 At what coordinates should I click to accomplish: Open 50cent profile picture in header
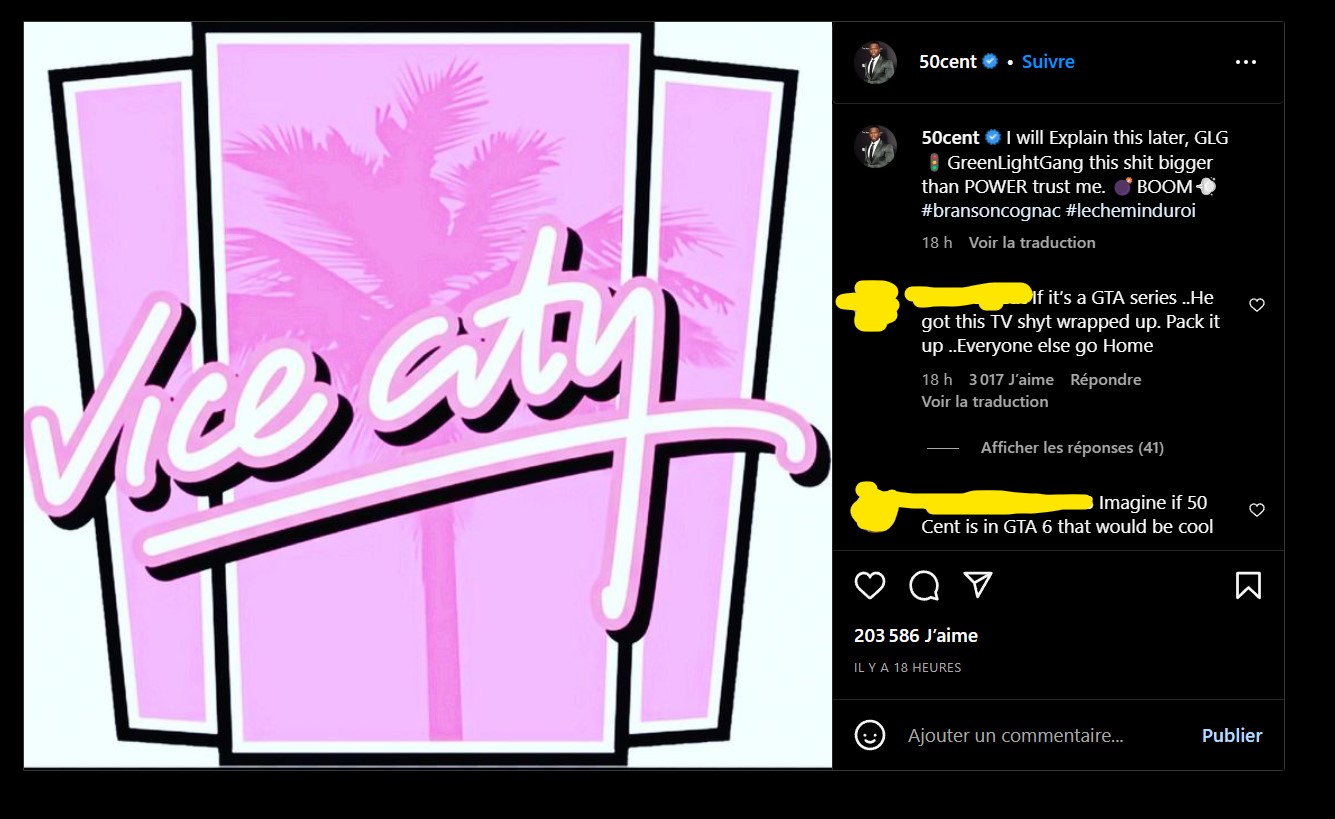tap(874, 62)
